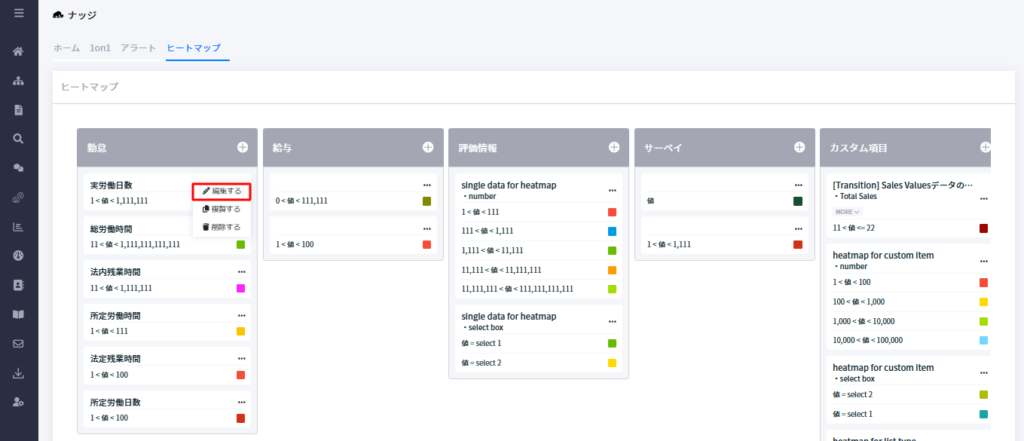Screen dimensions: 1024x441
Task: Select the ヒートマップ tab
Action: point(193,48)
